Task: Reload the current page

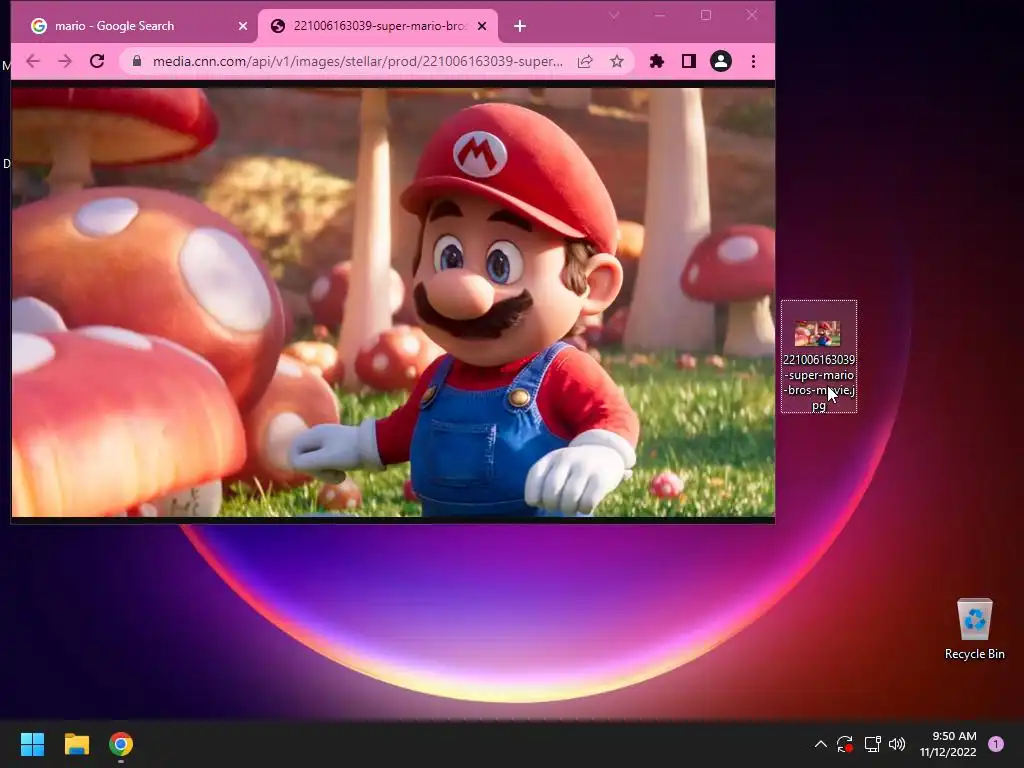Action: (x=97, y=61)
